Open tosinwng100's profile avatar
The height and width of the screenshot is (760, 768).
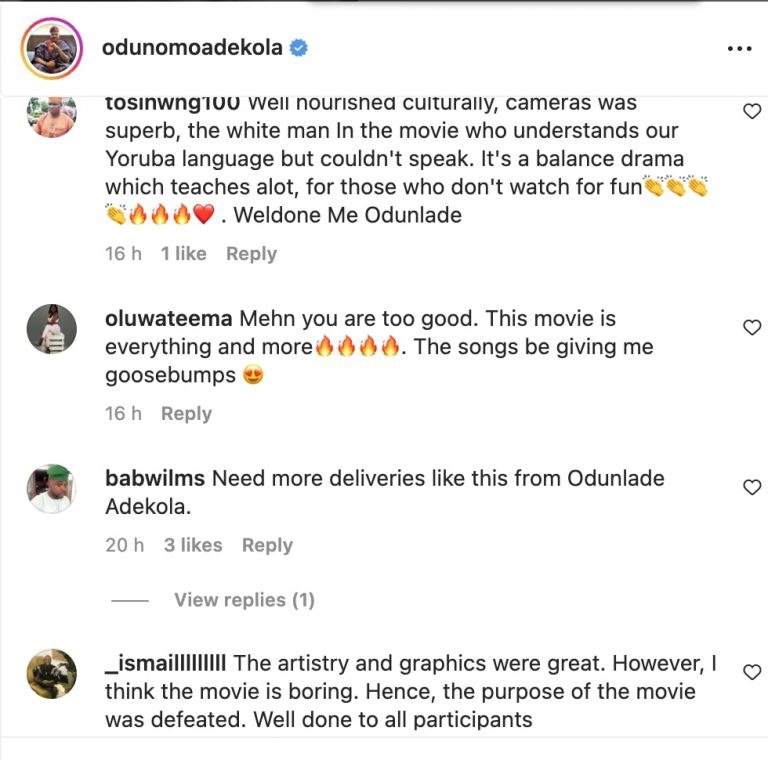51,114
